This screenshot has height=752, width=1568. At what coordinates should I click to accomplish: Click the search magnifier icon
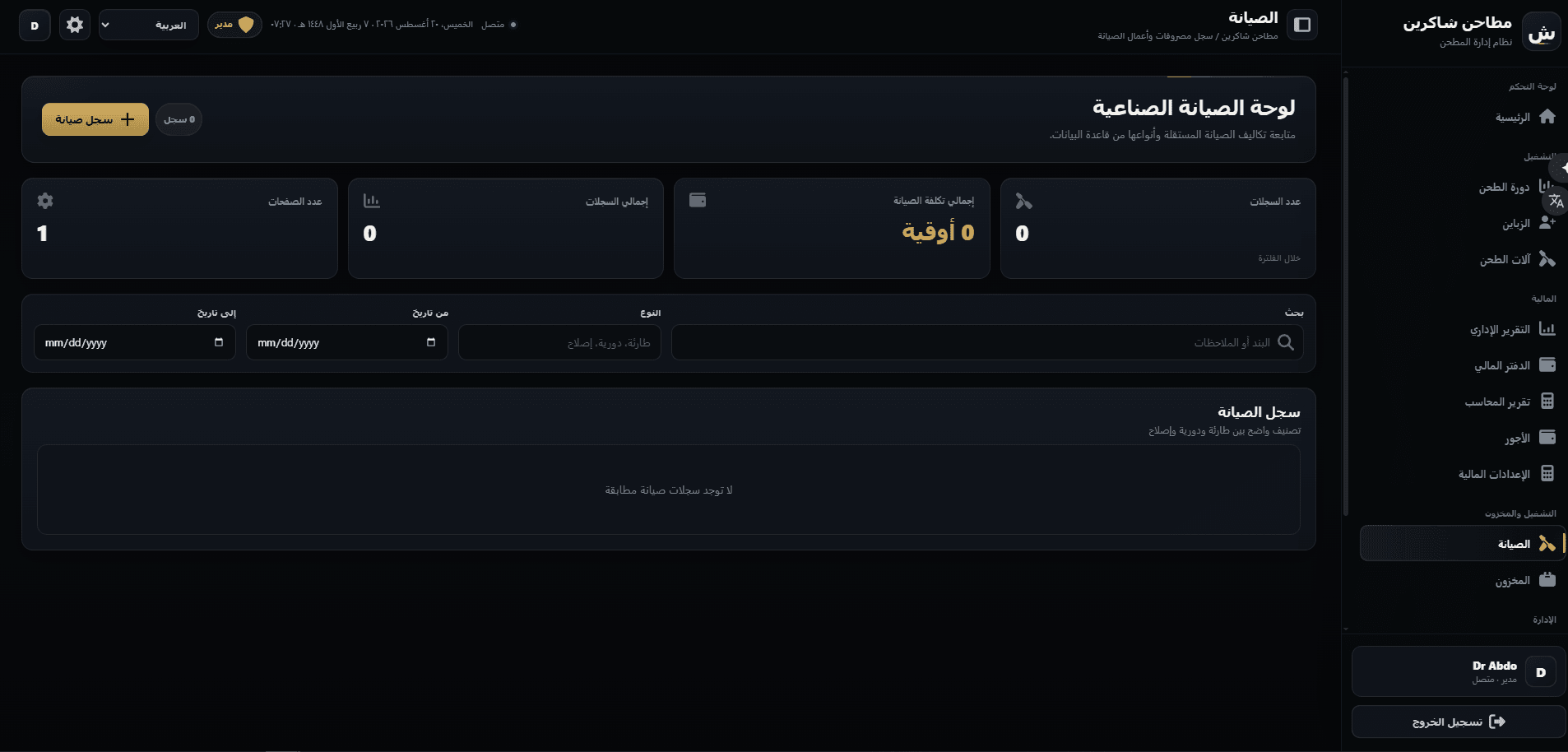tap(1286, 342)
